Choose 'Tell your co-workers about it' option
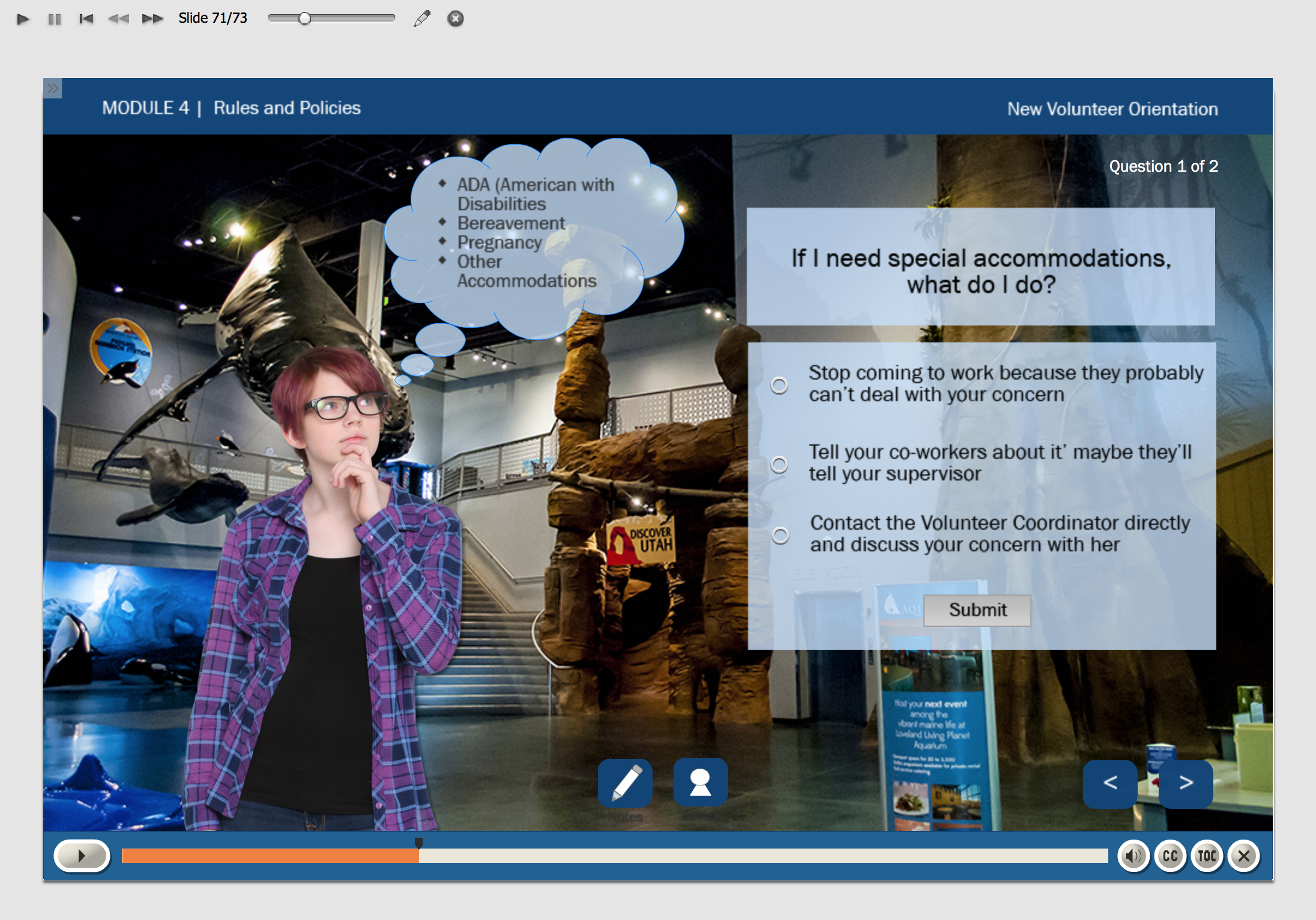 [779, 464]
